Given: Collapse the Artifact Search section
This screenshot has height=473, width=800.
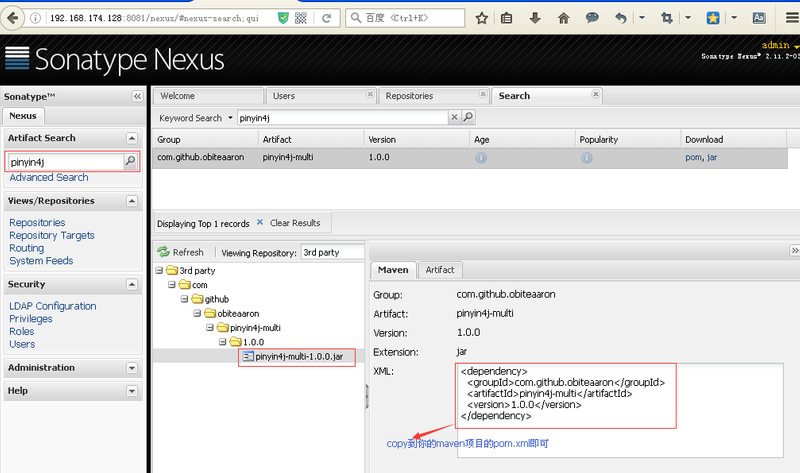Looking at the screenshot, I should click(x=132, y=138).
